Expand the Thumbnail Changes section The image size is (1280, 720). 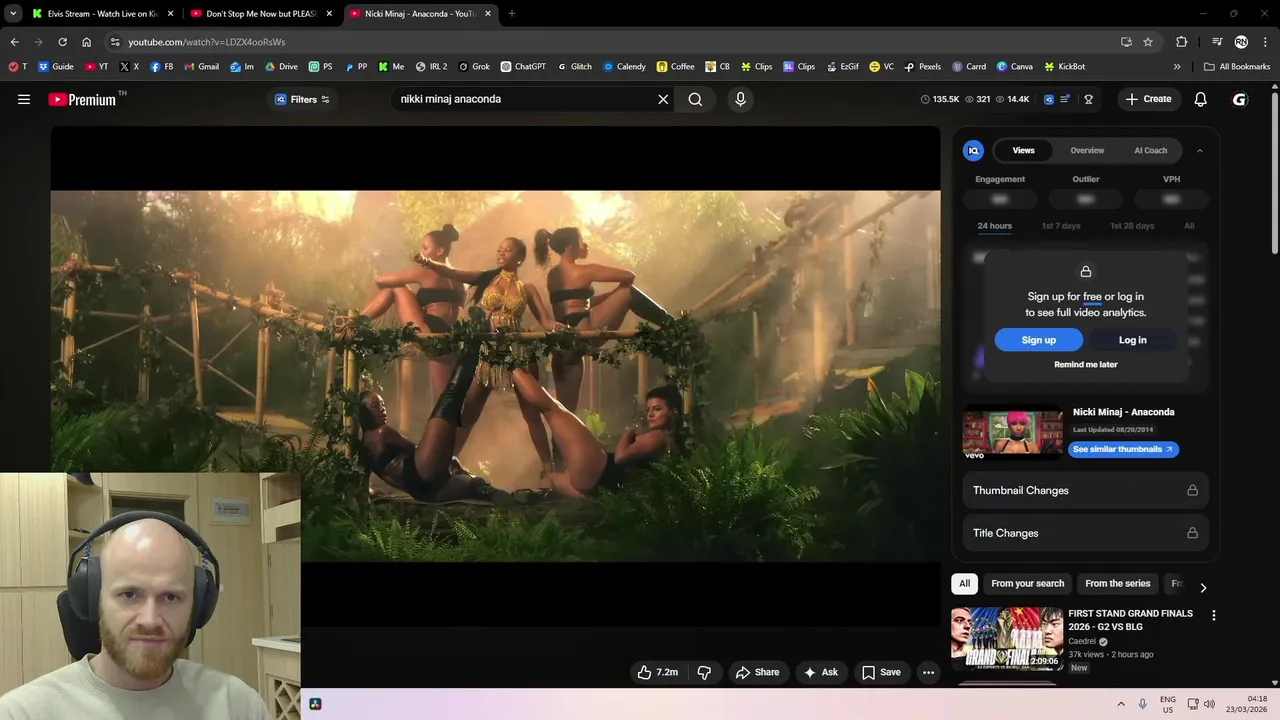(1085, 491)
